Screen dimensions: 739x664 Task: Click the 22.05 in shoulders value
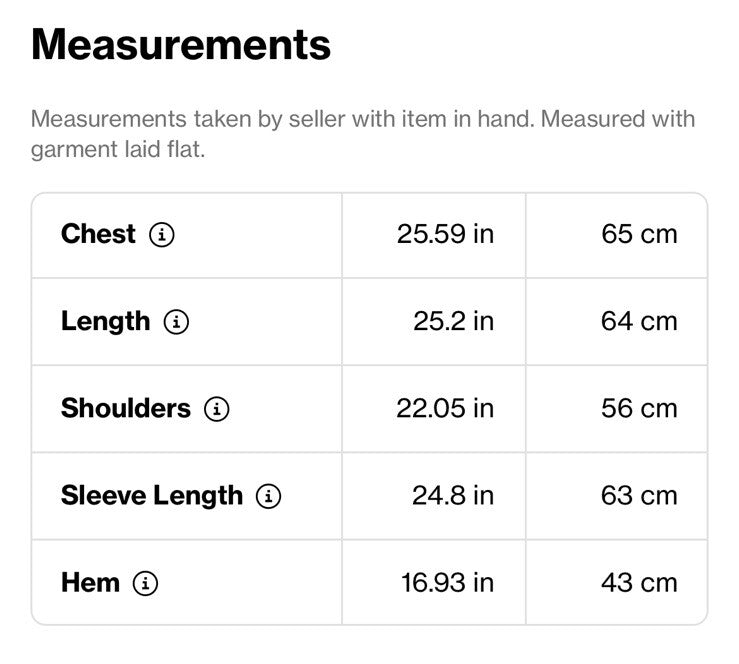coord(445,409)
